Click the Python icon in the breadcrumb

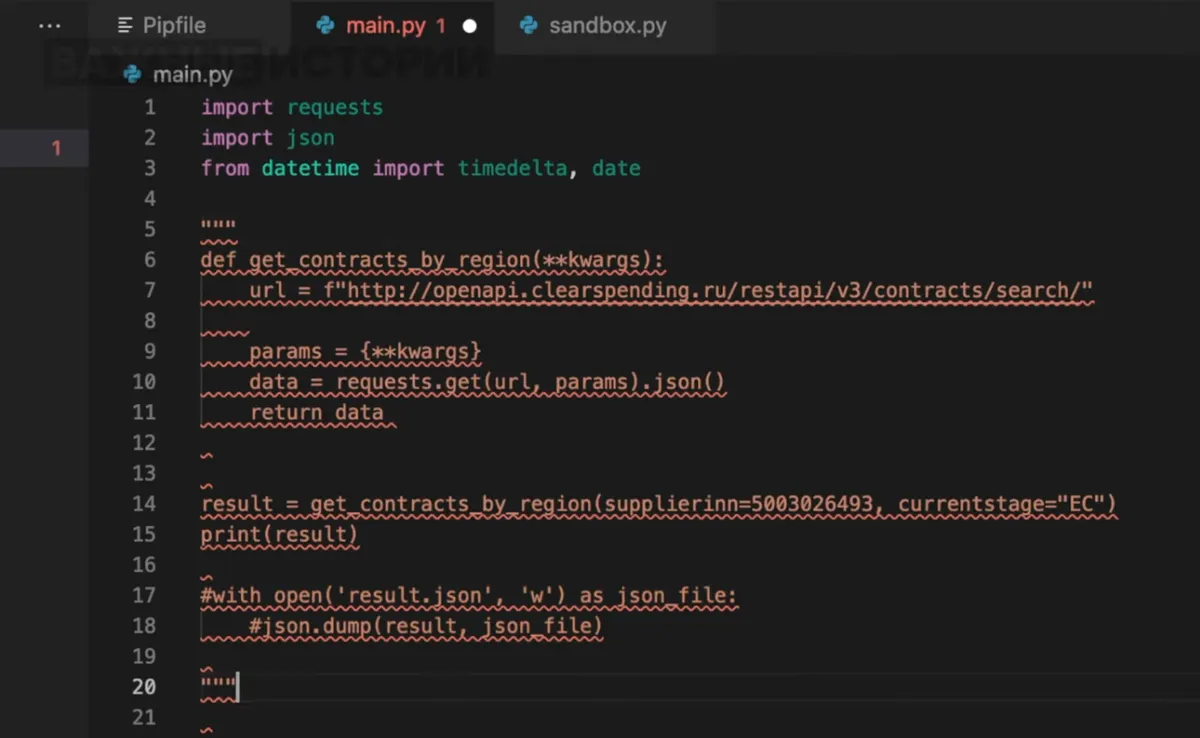click(132, 75)
